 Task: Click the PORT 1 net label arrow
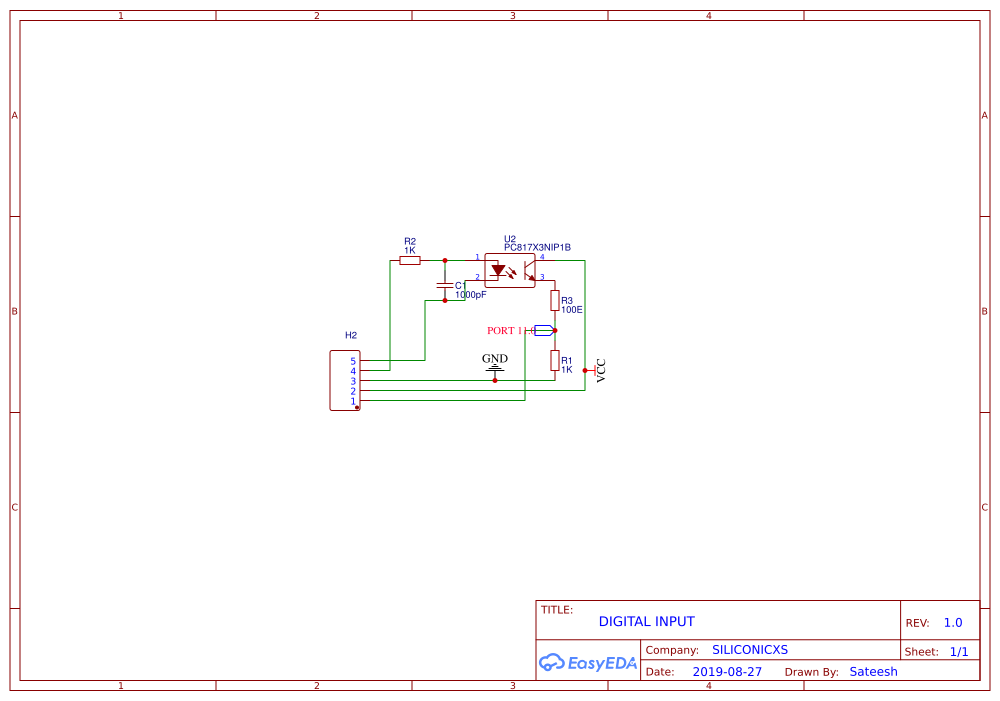point(543,330)
